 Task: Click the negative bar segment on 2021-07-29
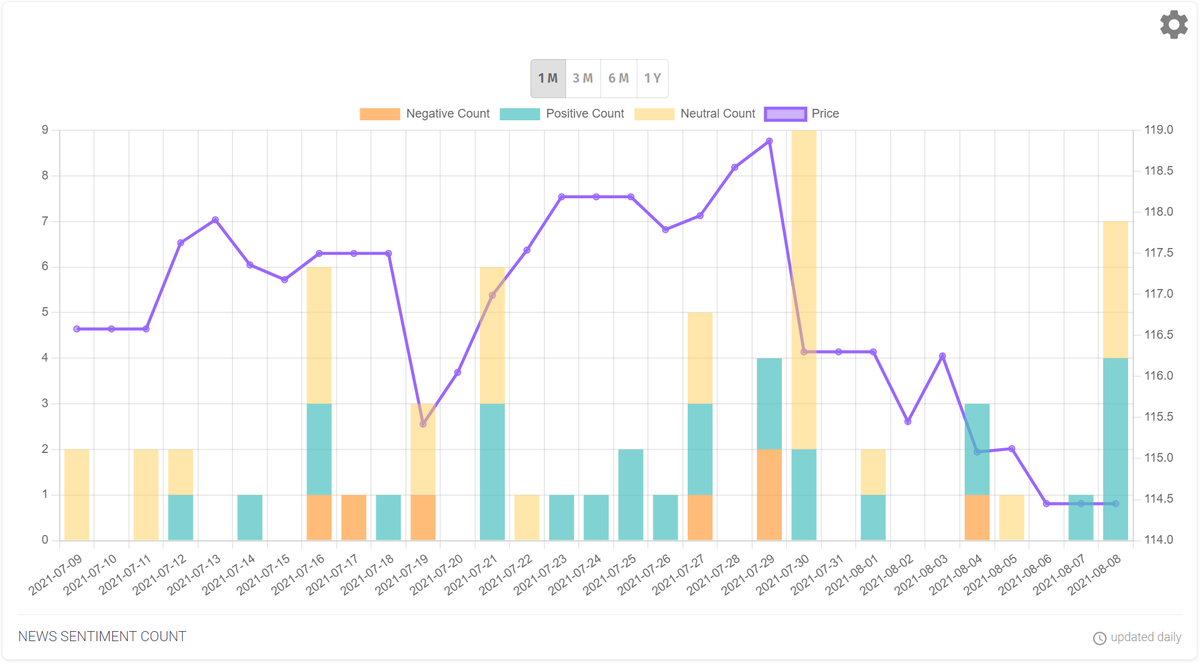[x=769, y=495]
